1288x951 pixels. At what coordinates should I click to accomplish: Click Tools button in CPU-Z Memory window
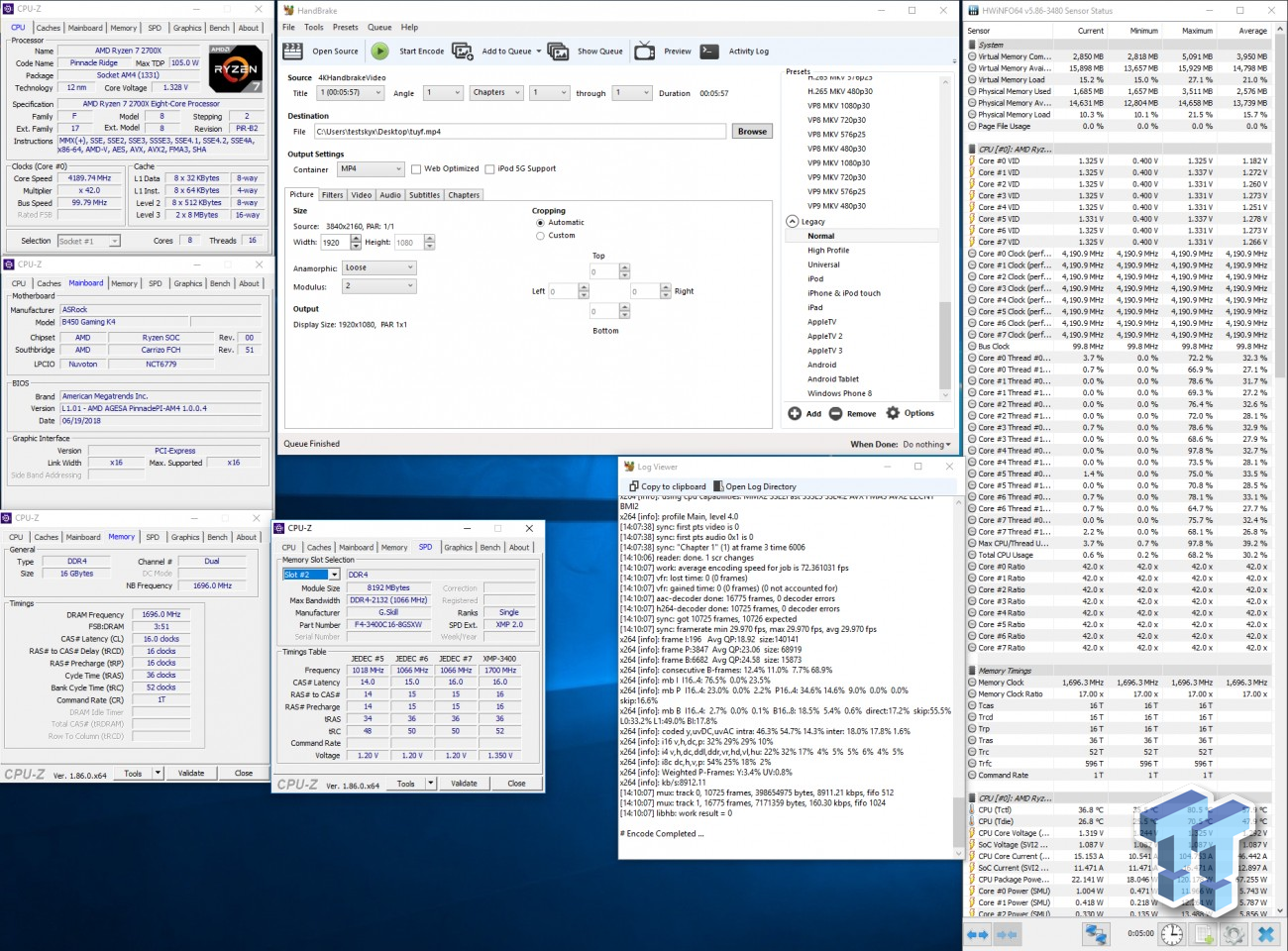pos(133,774)
